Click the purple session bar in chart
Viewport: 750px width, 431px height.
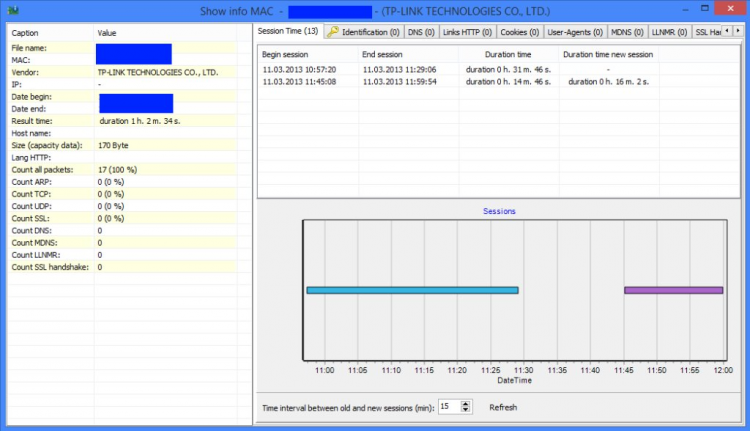[673, 290]
